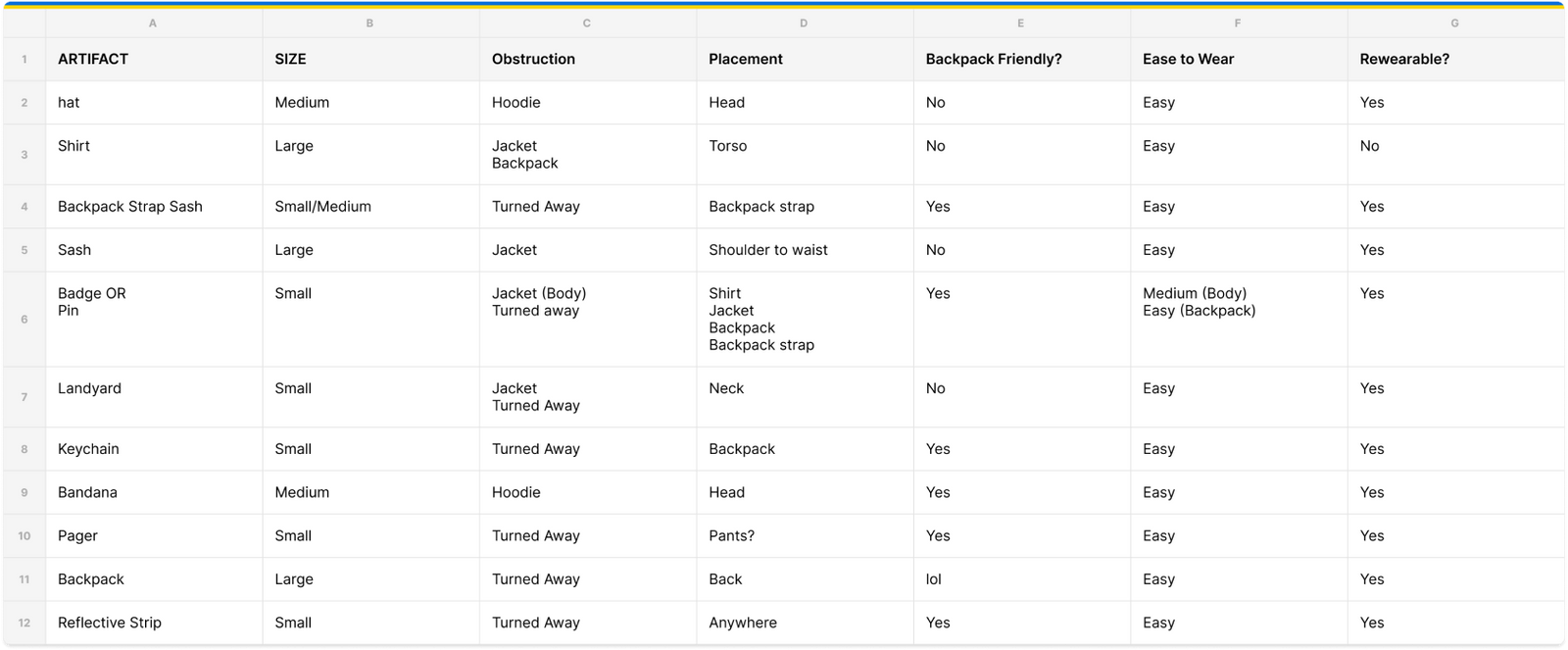Select the row 12 number header
This screenshot has height=650, width=1568.
coord(24,623)
